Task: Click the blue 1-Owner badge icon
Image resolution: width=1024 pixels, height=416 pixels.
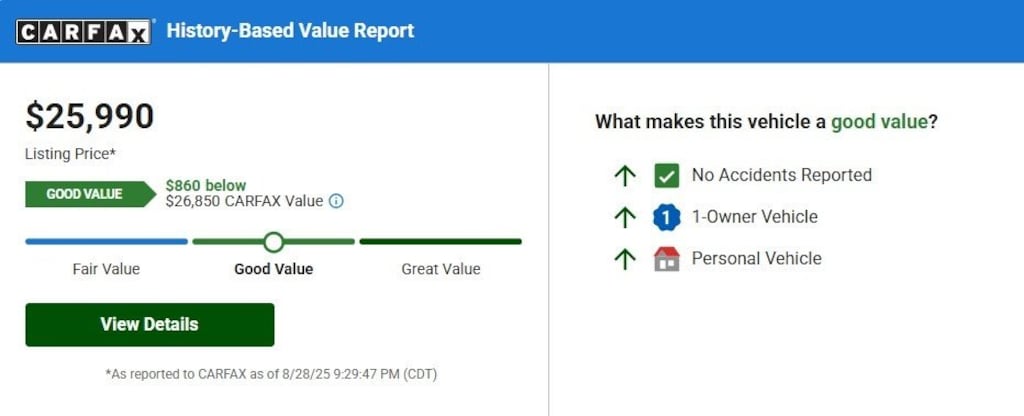Action: click(667, 217)
